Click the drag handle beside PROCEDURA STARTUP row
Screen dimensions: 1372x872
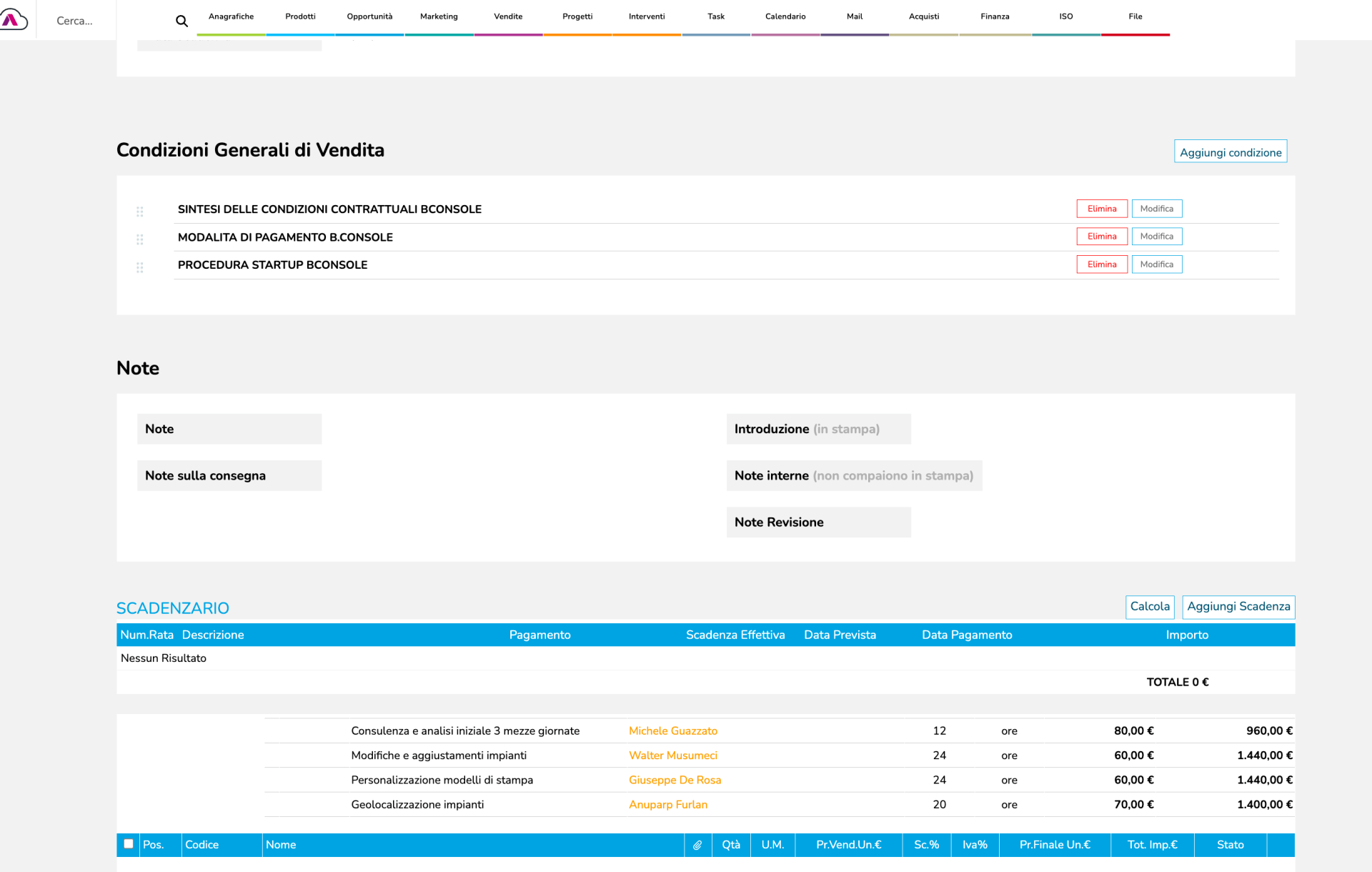(140, 267)
